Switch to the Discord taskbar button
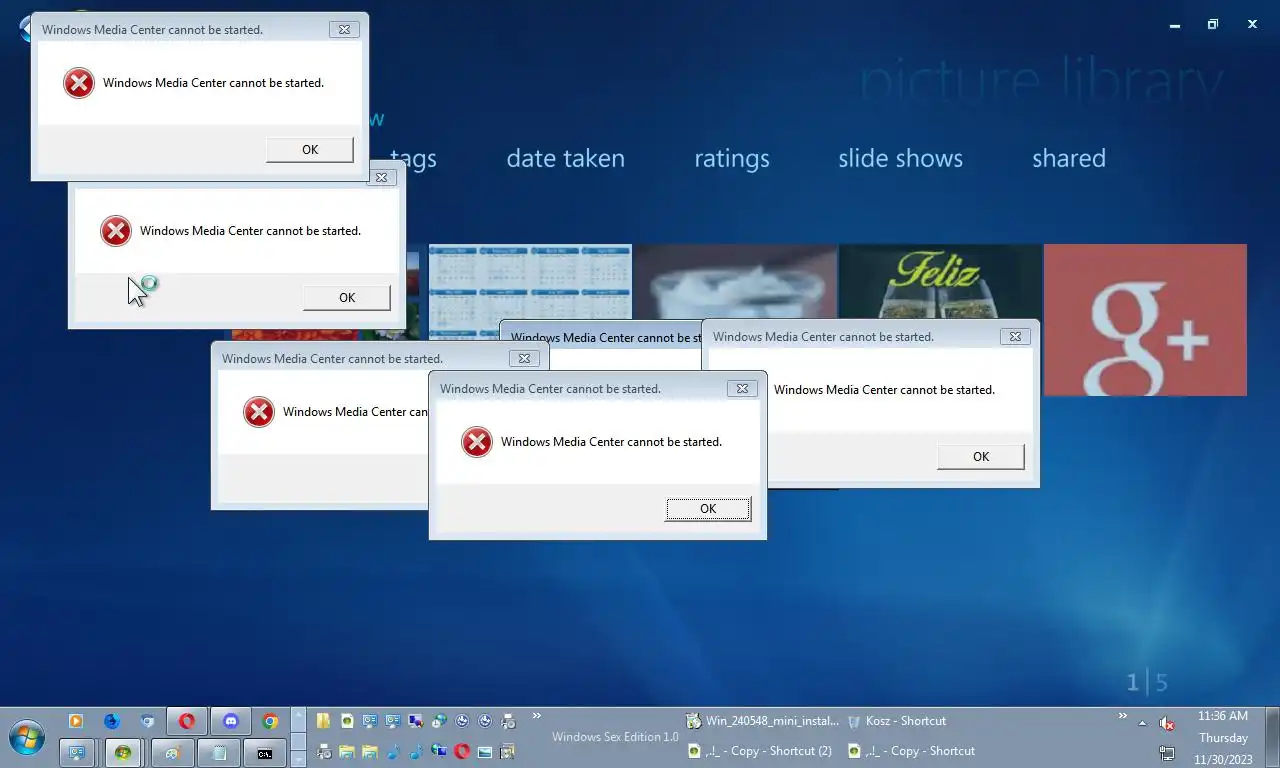The image size is (1280, 768). (231, 721)
